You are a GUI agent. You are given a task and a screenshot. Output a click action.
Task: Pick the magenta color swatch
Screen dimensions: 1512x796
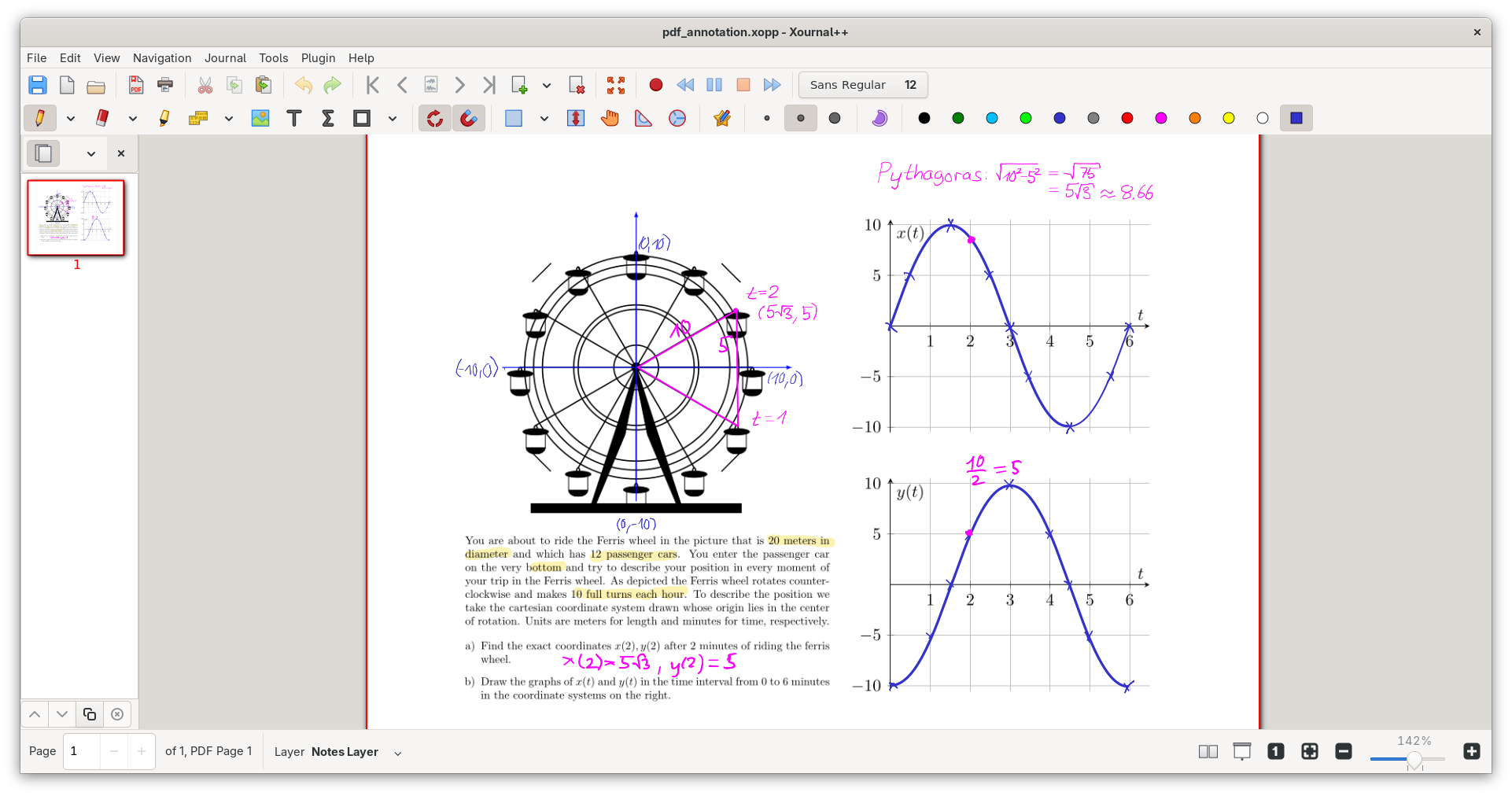tap(1161, 118)
